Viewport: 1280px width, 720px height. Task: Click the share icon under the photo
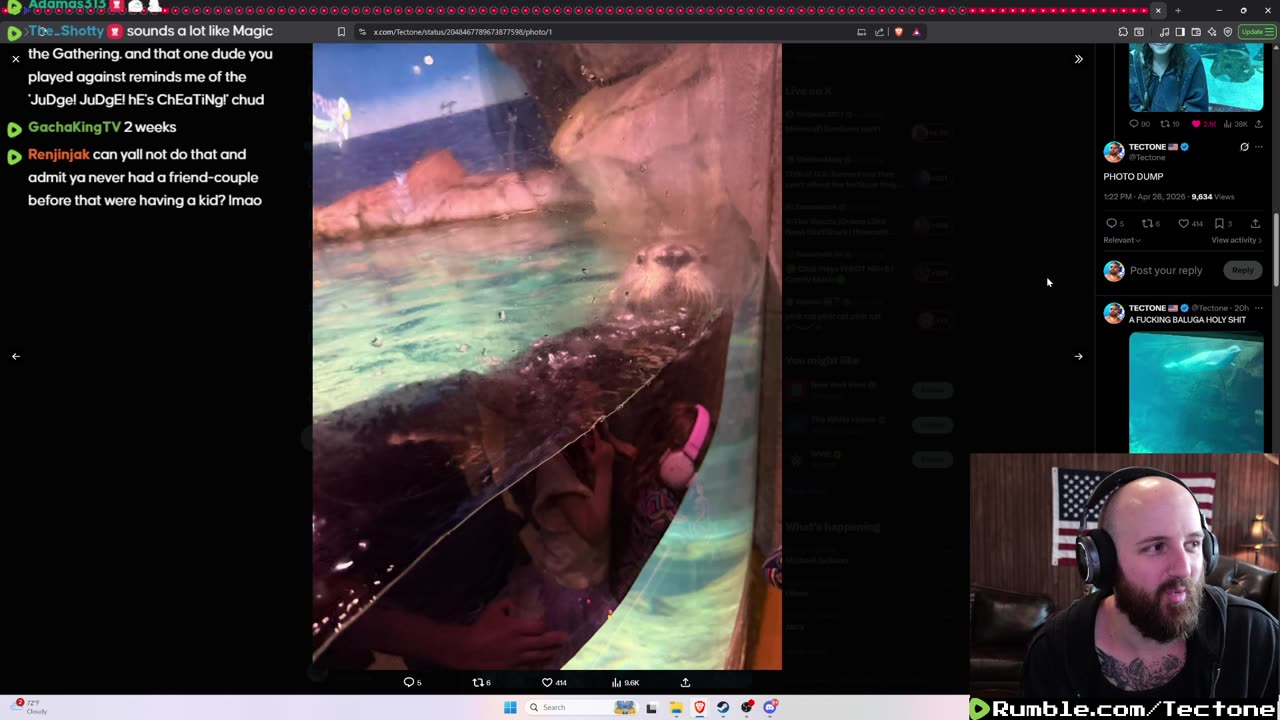point(685,682)
